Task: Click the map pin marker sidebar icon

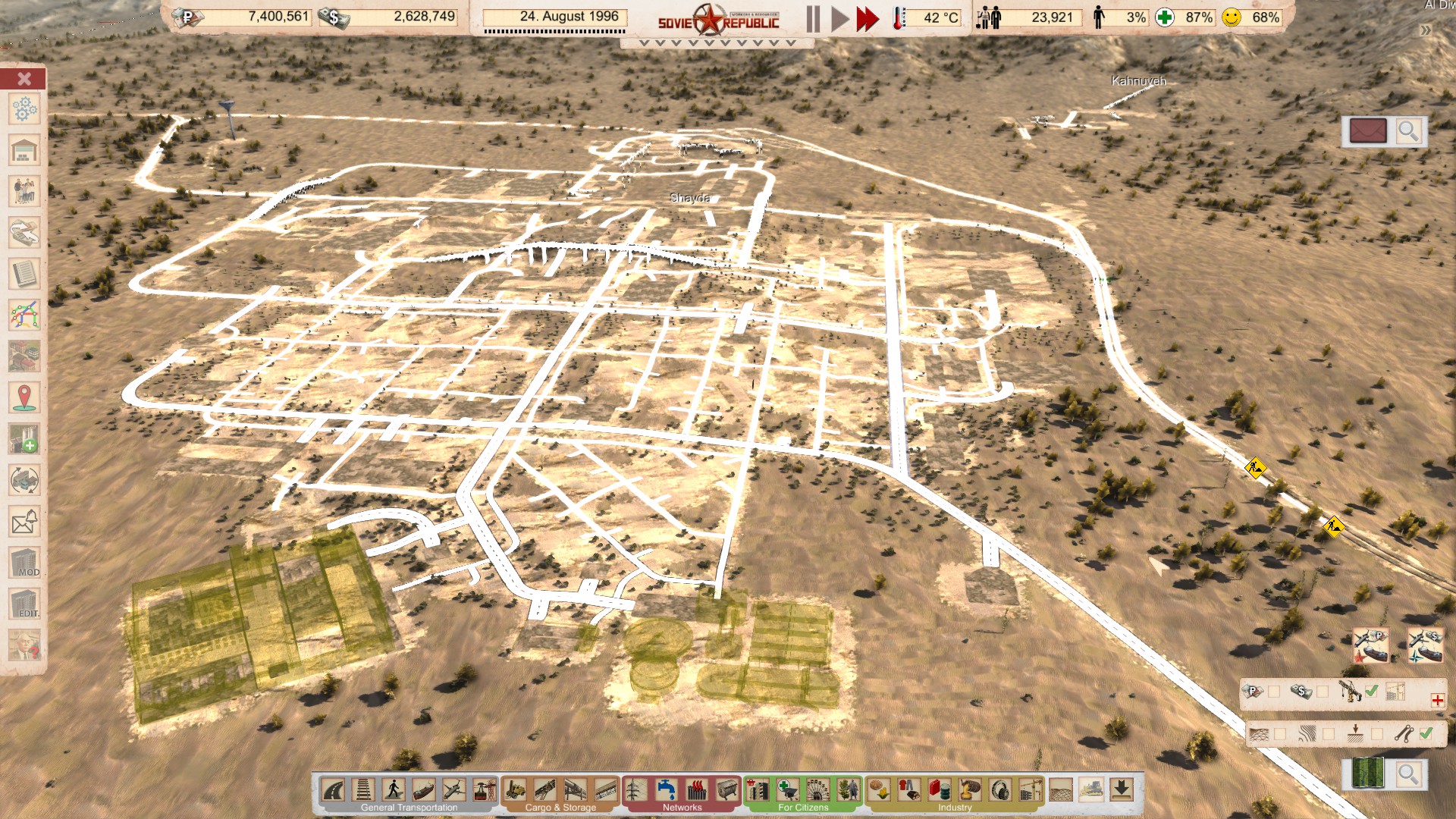Action: [24, 397]
